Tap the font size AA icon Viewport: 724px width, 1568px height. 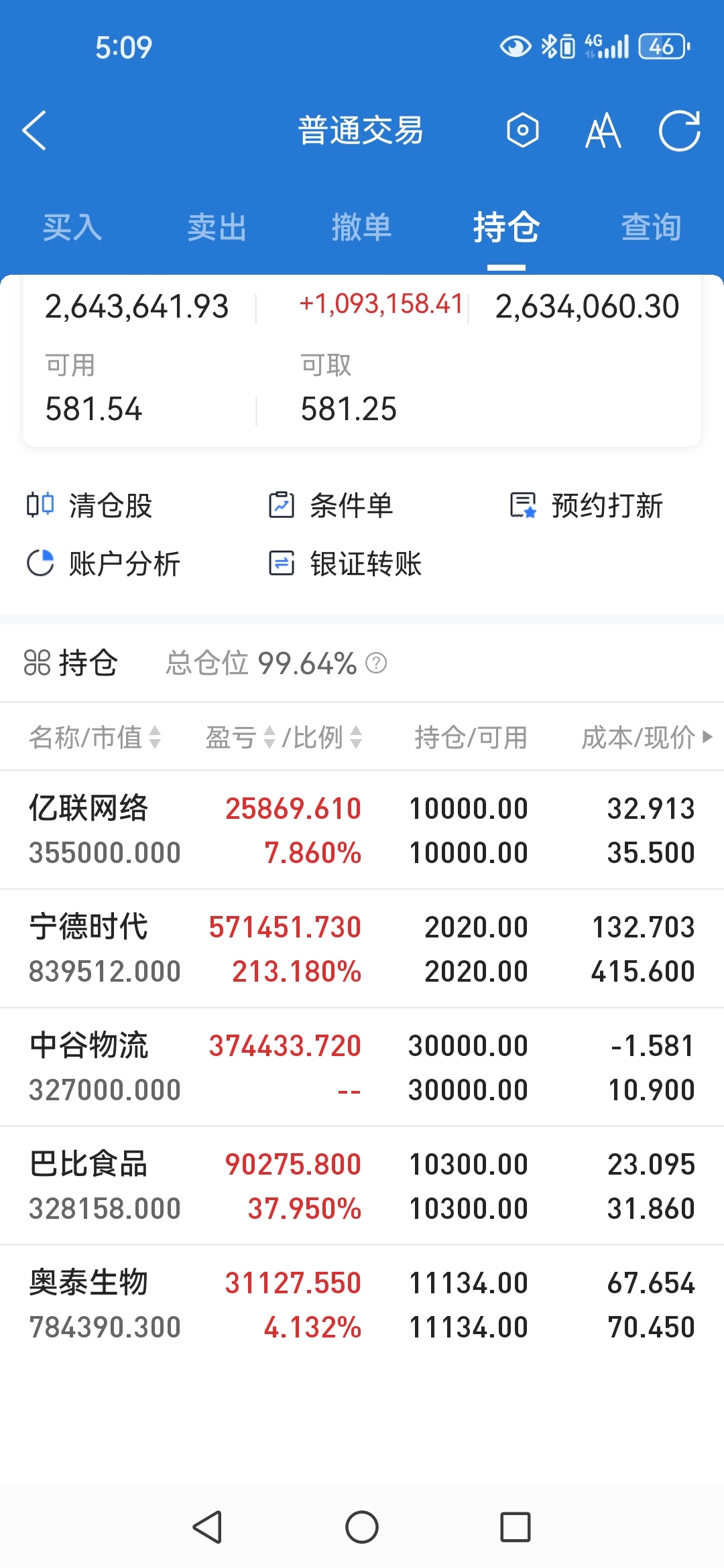[603, 130]
